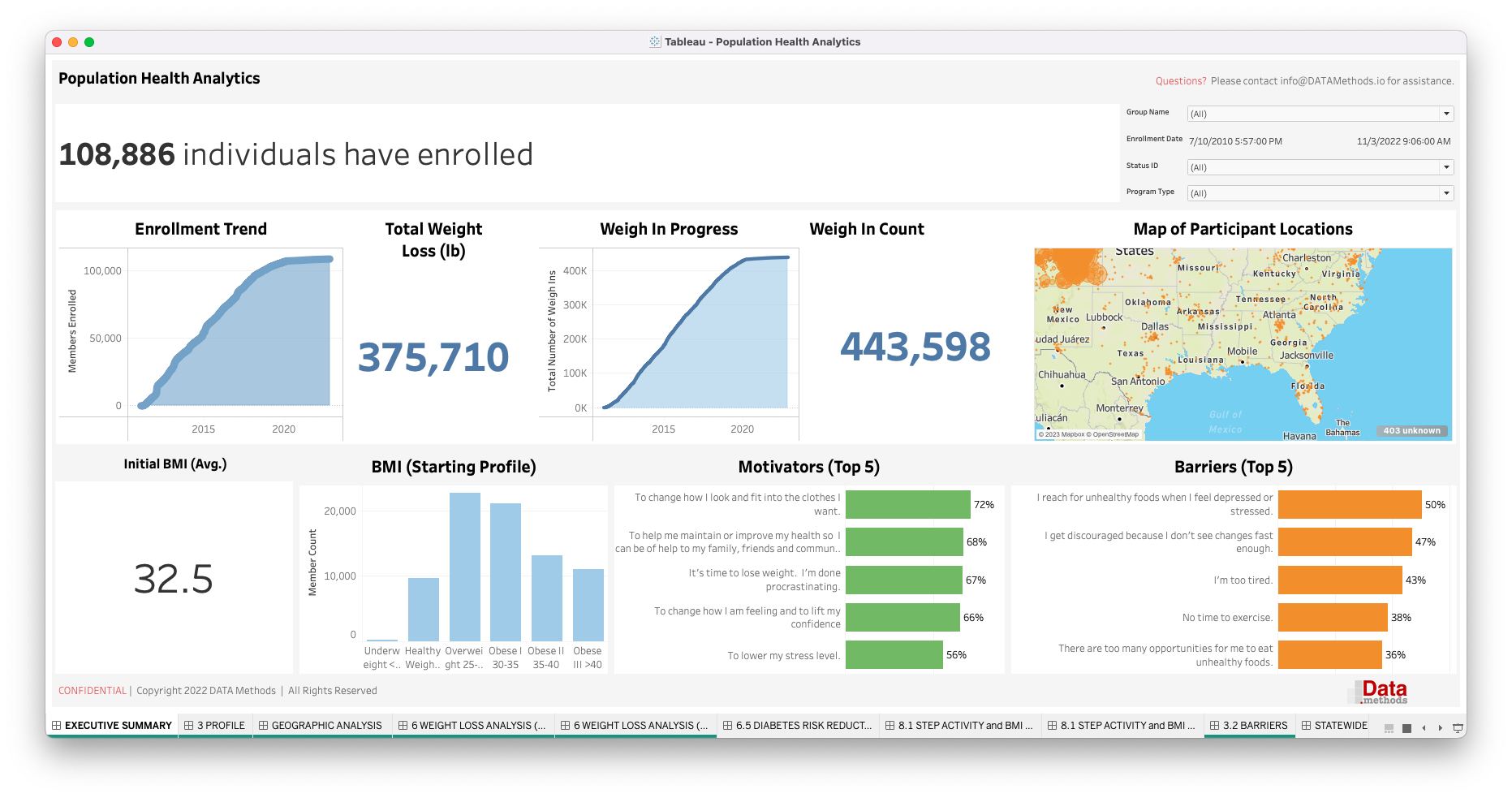Click the scroll sheet tabs left arrow
Image resolution: width=1512 pixels, height=798 pixels.
click(1424, 727)
